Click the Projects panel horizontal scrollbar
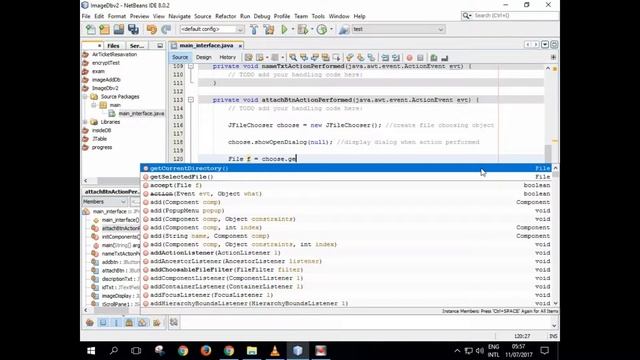This screenshot has width=640, height=360. [x=112, y=180]
